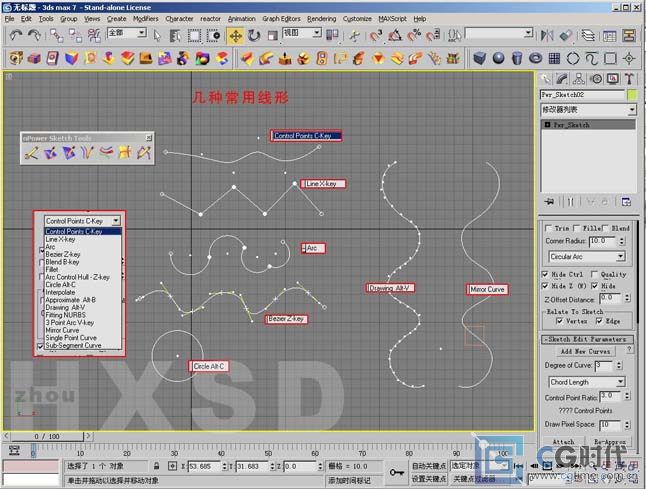Open Schematic View toolbar icon
Screen dimensions: 646x489
tap(629, 36)
